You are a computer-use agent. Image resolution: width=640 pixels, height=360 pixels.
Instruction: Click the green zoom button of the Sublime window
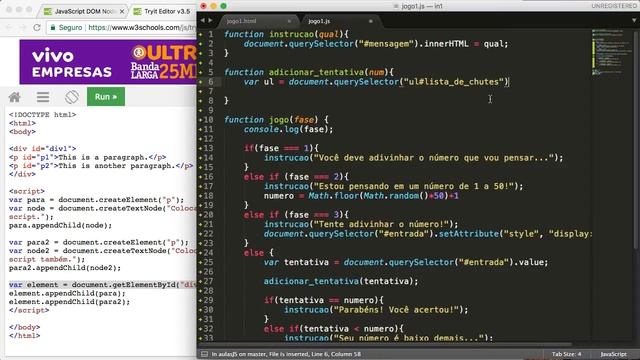(223, 6)
